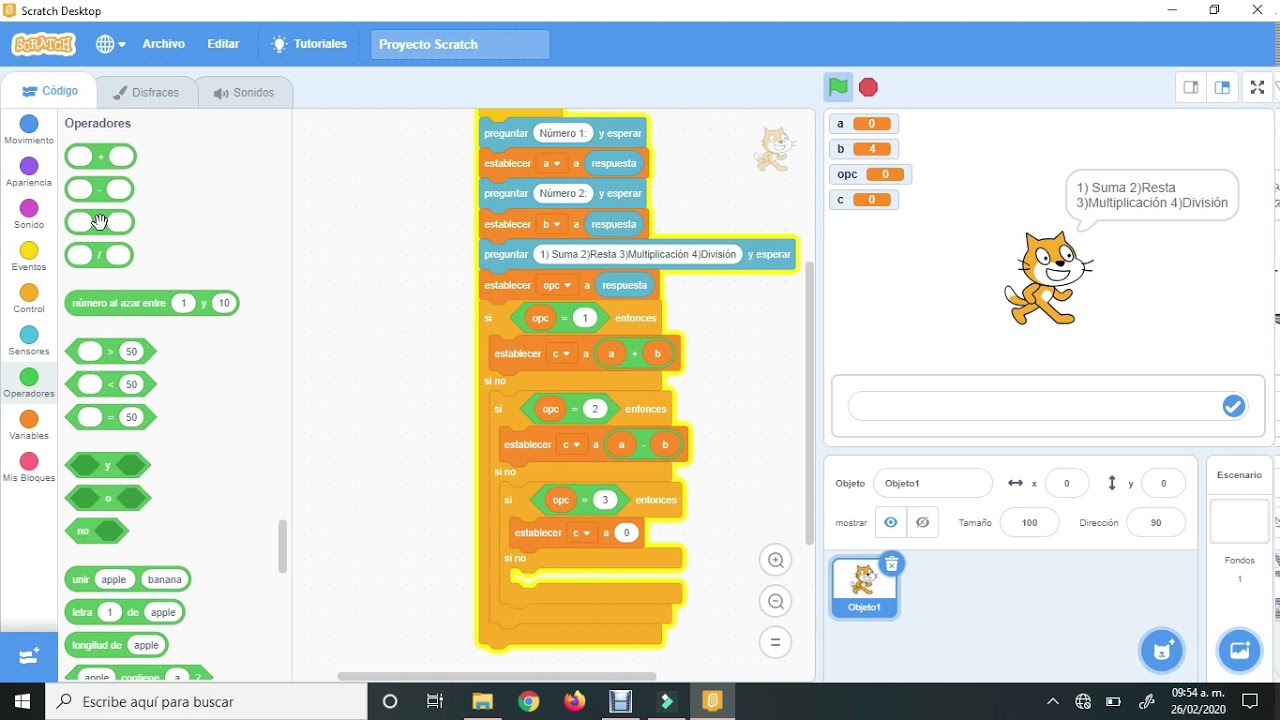This screenshot has height=720, width=1280.
Task: Select the Sonido block category
Action: 29,214
